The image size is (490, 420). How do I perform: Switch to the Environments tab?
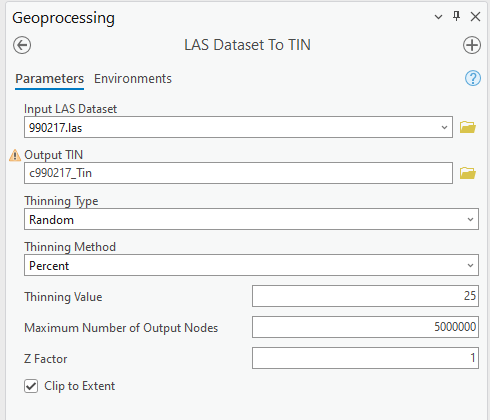click(x=133, y=79)
